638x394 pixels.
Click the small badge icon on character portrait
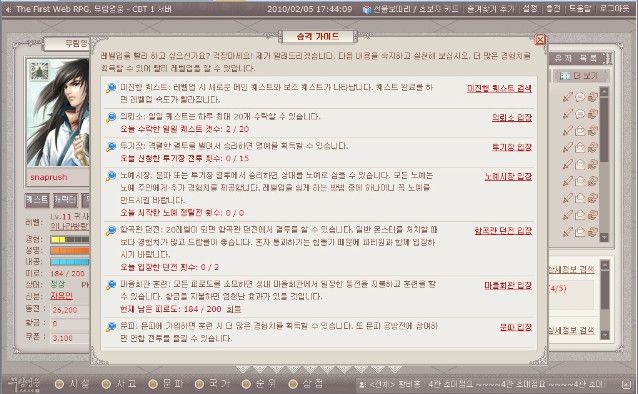(39, 71)
